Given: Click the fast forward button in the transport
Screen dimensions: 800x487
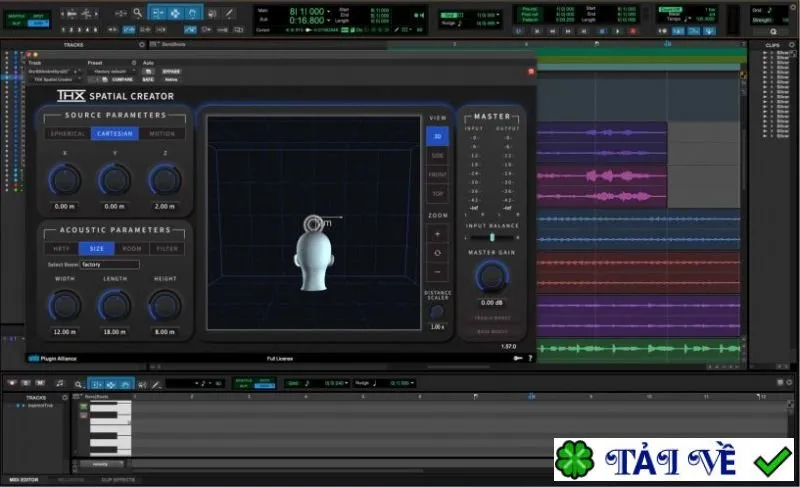Looking at the screenshot, I should click(x=568, y=31).
